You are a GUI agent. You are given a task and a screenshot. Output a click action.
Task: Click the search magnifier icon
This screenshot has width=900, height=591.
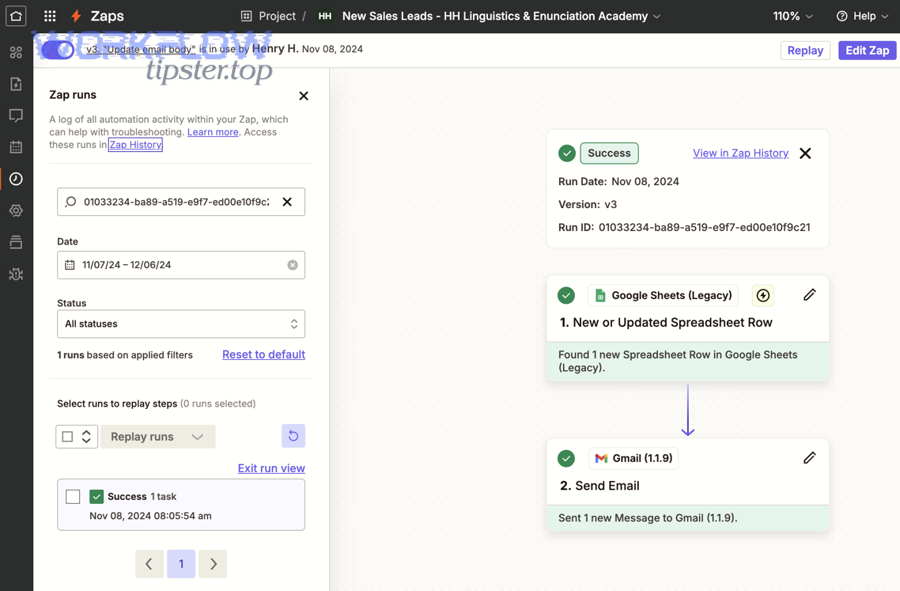tap(71, 202)
